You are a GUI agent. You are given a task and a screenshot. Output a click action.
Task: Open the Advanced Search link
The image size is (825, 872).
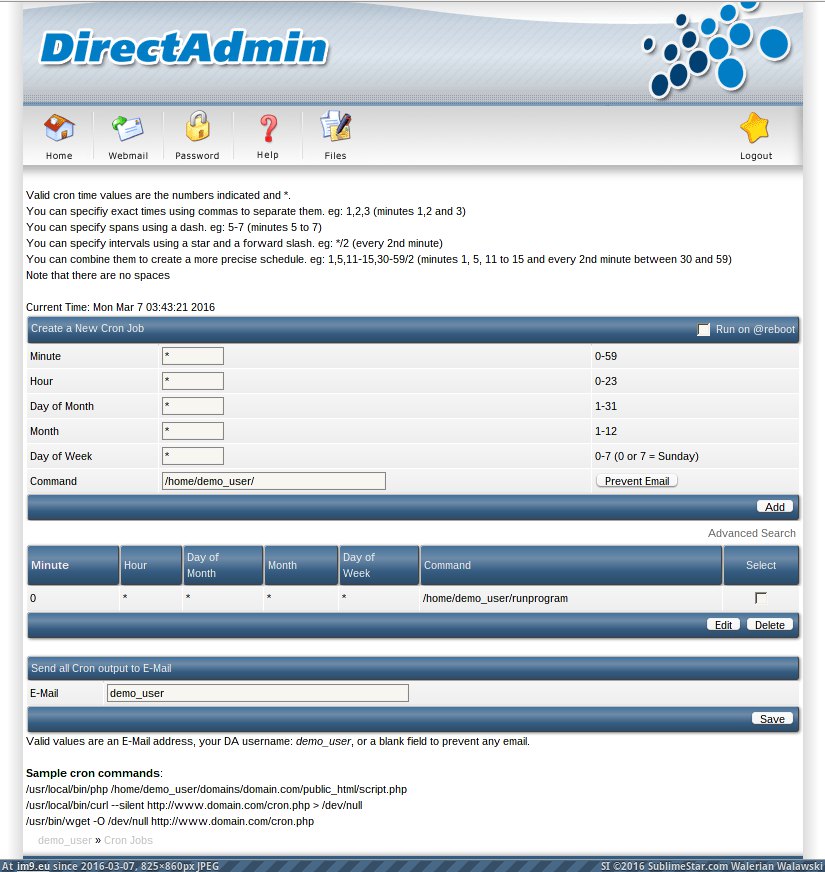click(x=752, y=533)
